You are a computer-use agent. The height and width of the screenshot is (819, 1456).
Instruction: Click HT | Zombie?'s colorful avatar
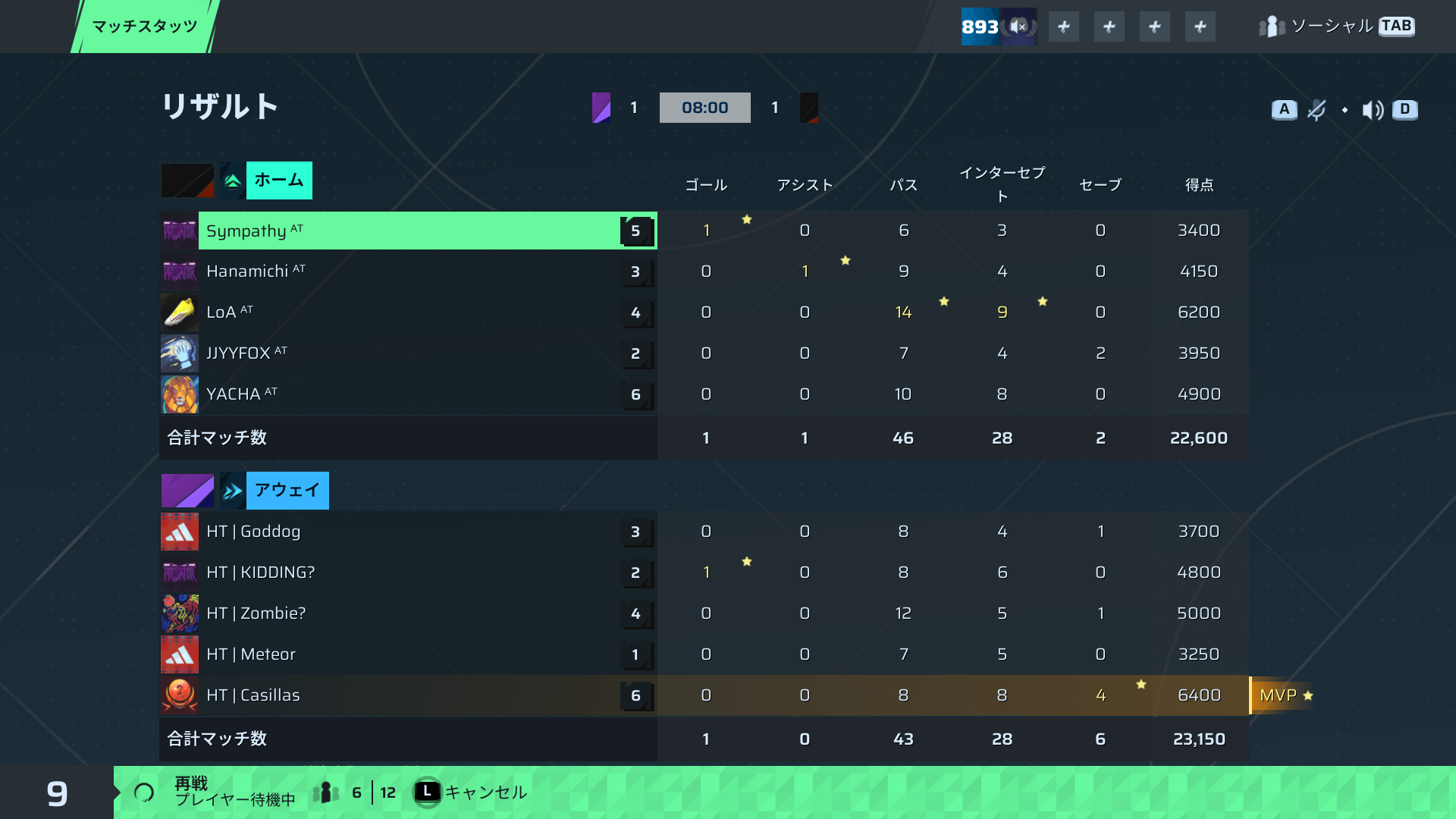tap(180, 613)
